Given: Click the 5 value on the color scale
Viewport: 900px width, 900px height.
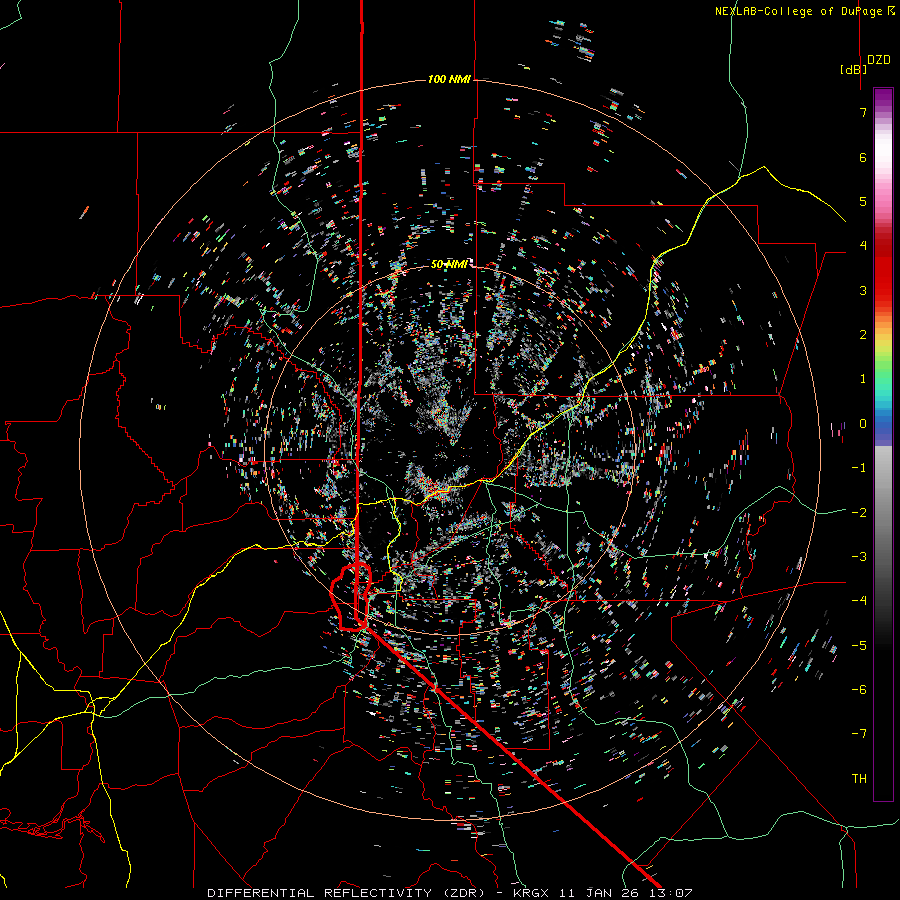Looking at the screenshot, I should coord(863,201).
